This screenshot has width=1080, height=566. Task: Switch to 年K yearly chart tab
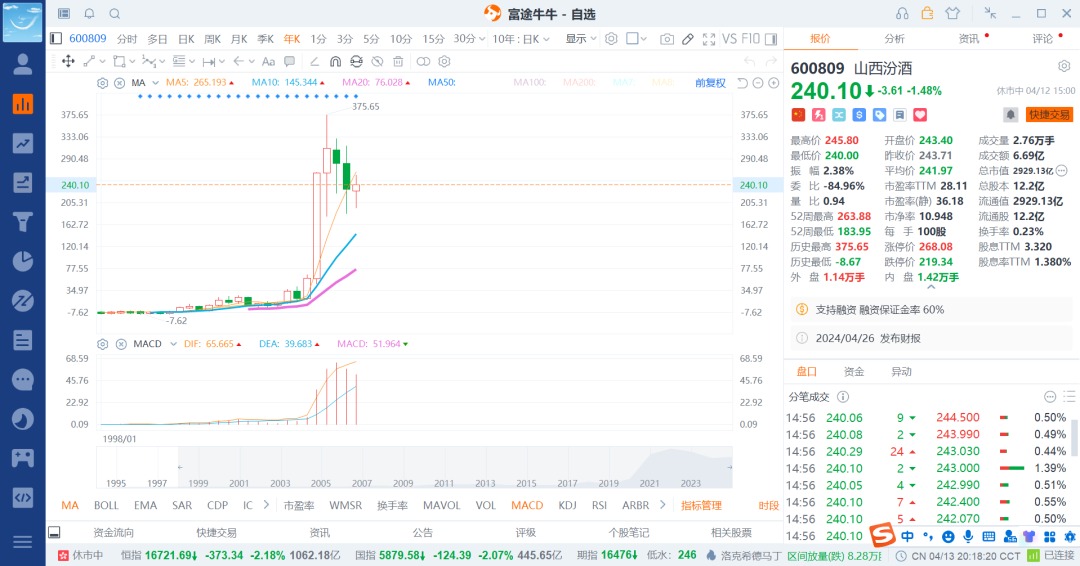point(292,39)
